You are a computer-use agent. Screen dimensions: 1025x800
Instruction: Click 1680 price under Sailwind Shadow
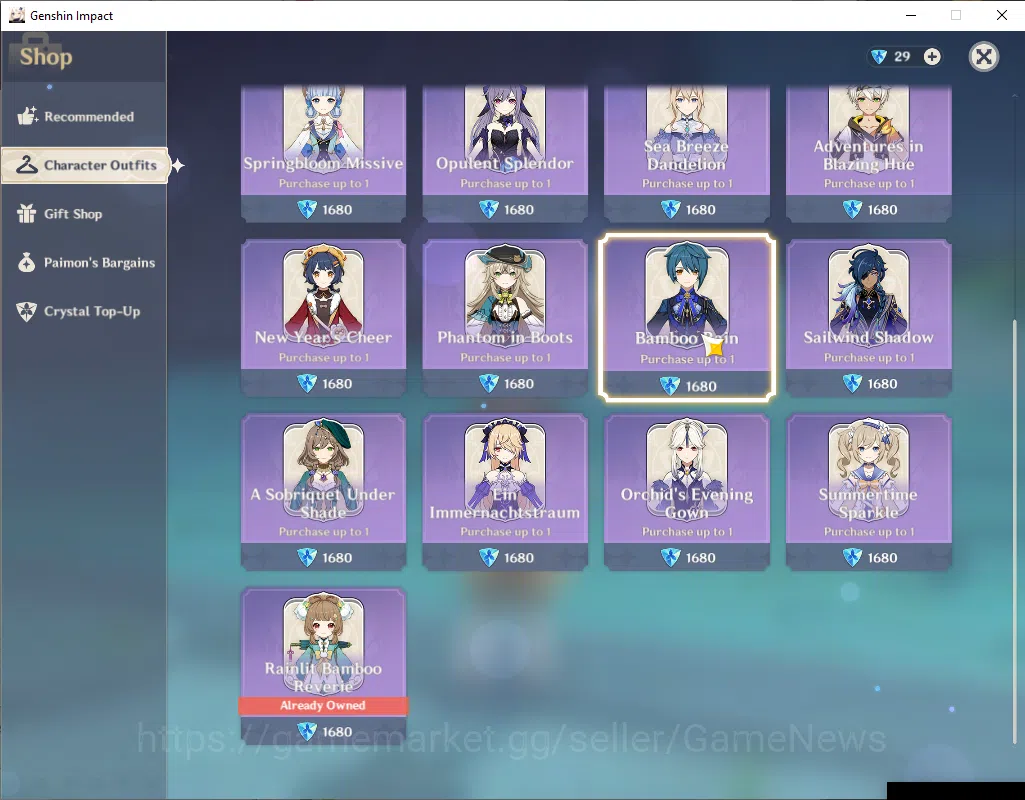pyautogui.click(x=882, y=384)
